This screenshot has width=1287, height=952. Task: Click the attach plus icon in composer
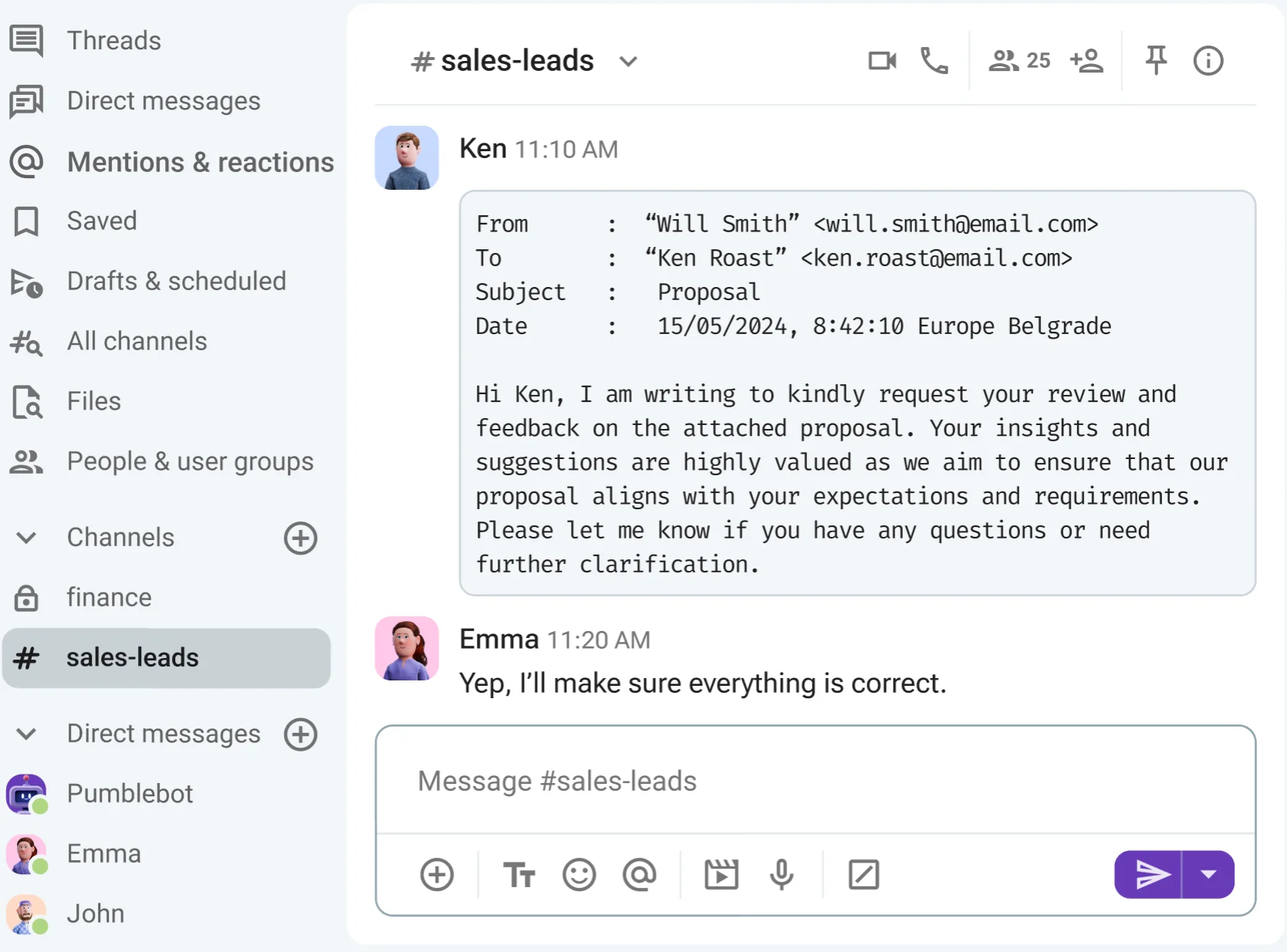pos(437,875)
